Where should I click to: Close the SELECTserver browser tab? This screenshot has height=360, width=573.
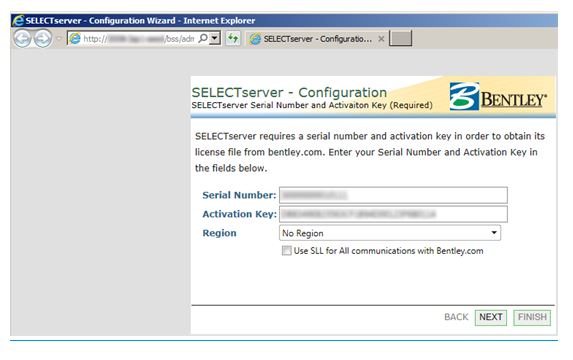(381, 39)
